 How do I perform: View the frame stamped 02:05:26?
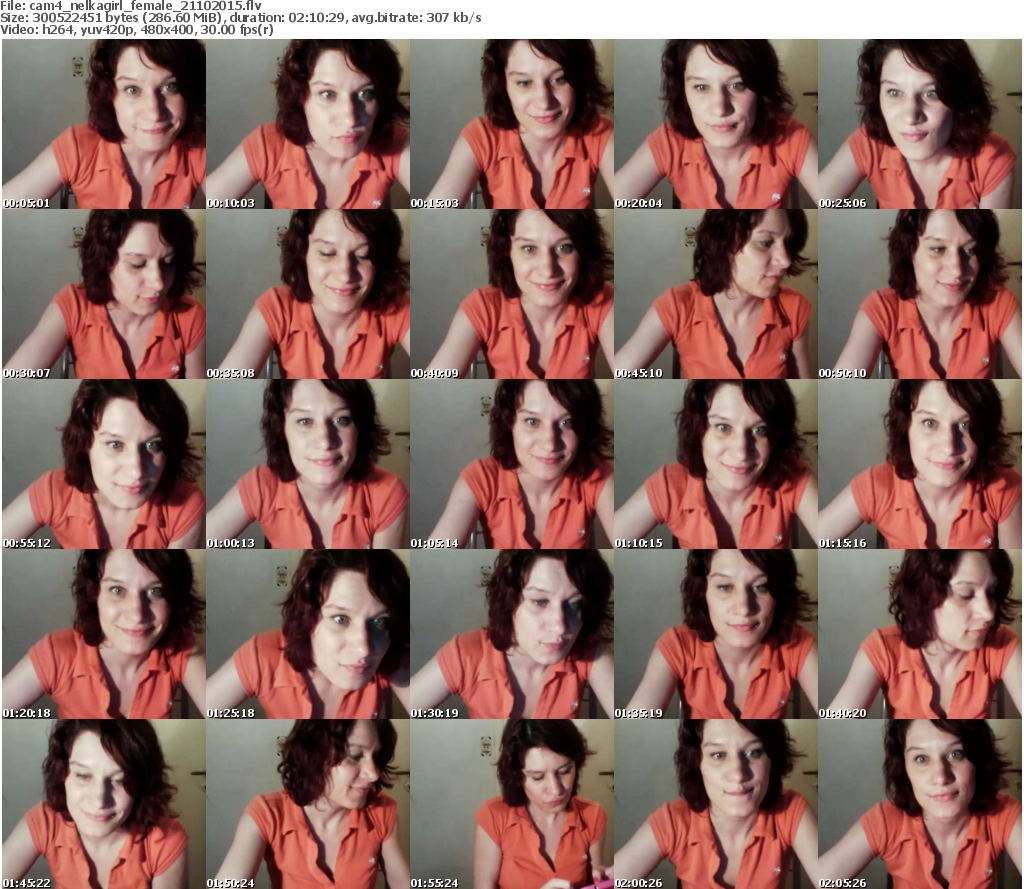click(920, 804)
